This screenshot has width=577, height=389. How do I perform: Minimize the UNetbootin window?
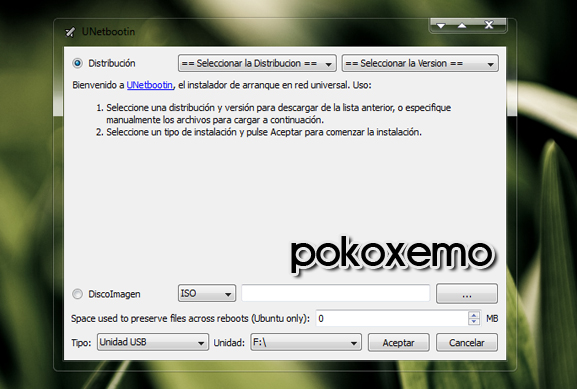coord(441,25)
